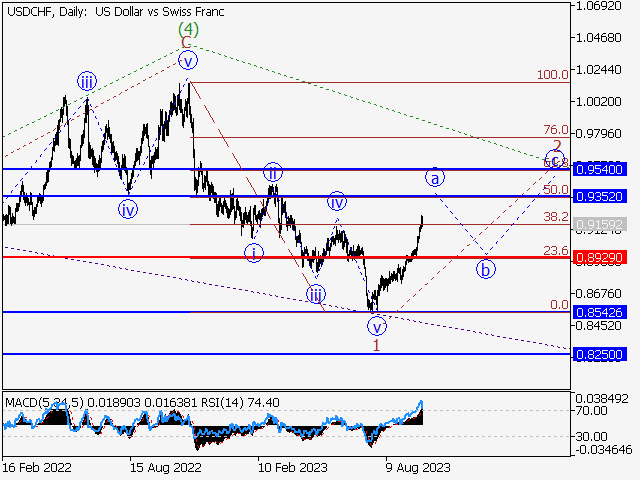
Task: Click the 1.00200 price axis value
Action: (x=599, y=101)
